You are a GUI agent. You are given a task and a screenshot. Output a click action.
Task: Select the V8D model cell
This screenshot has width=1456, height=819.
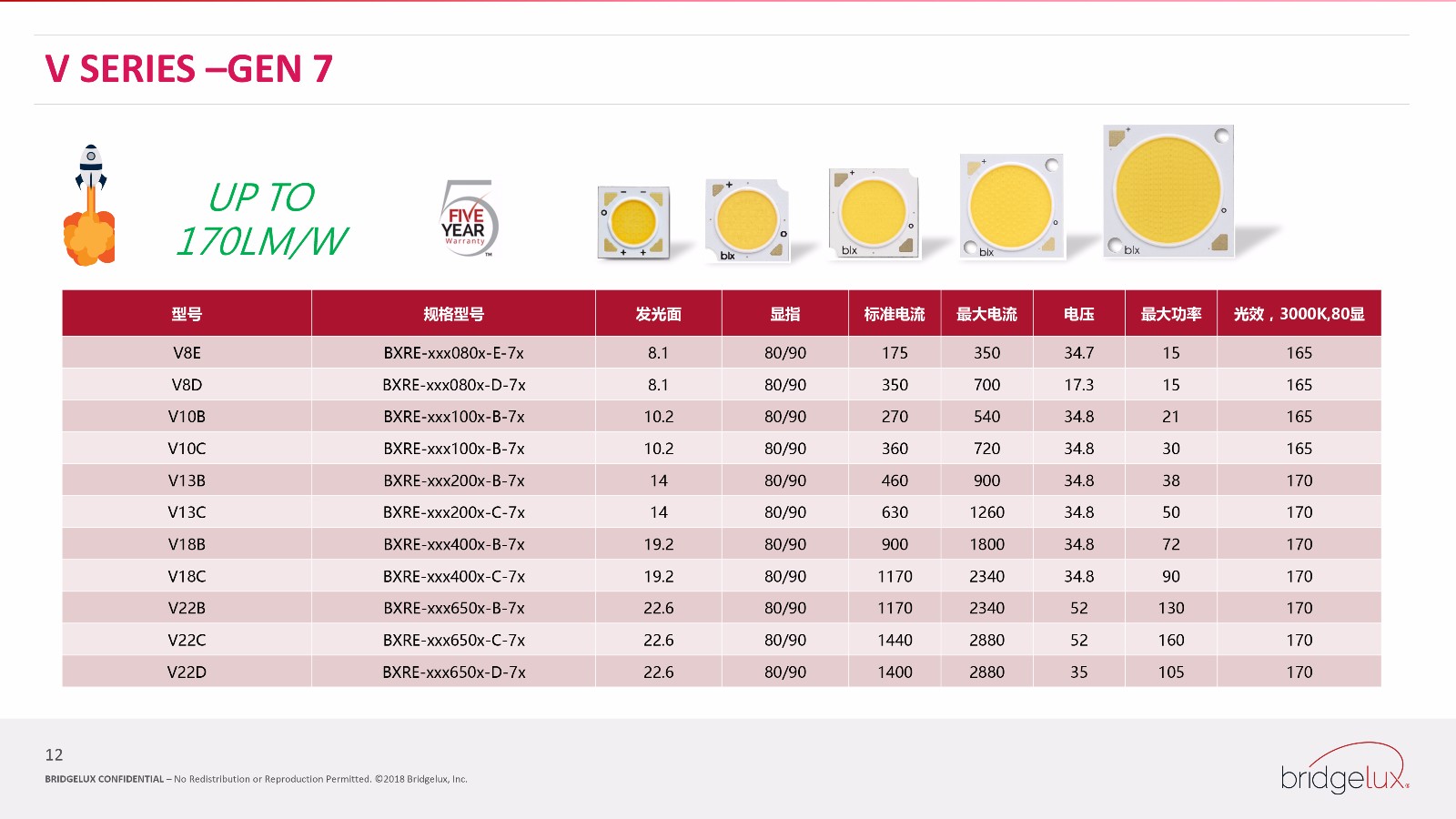[187, 384]
